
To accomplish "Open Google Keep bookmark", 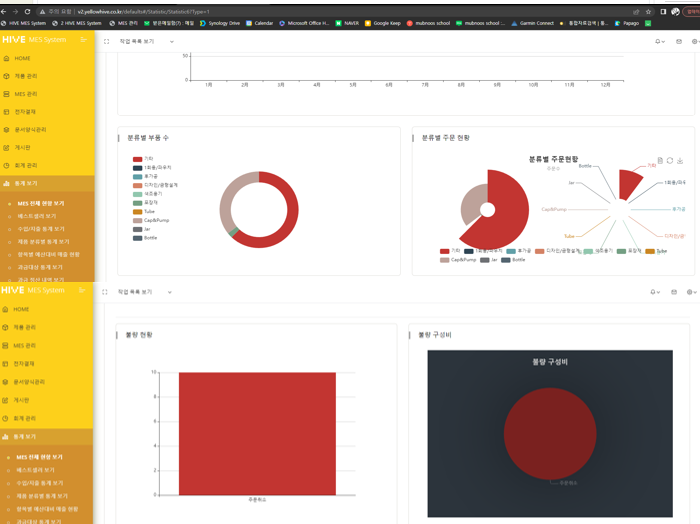I will click(x=383, y=23).
